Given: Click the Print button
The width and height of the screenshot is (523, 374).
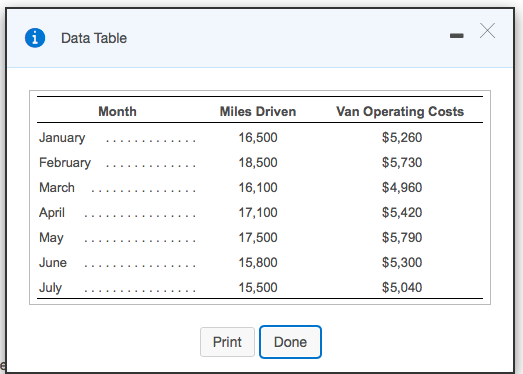Looking at the screenshot, I should [227, 342].
